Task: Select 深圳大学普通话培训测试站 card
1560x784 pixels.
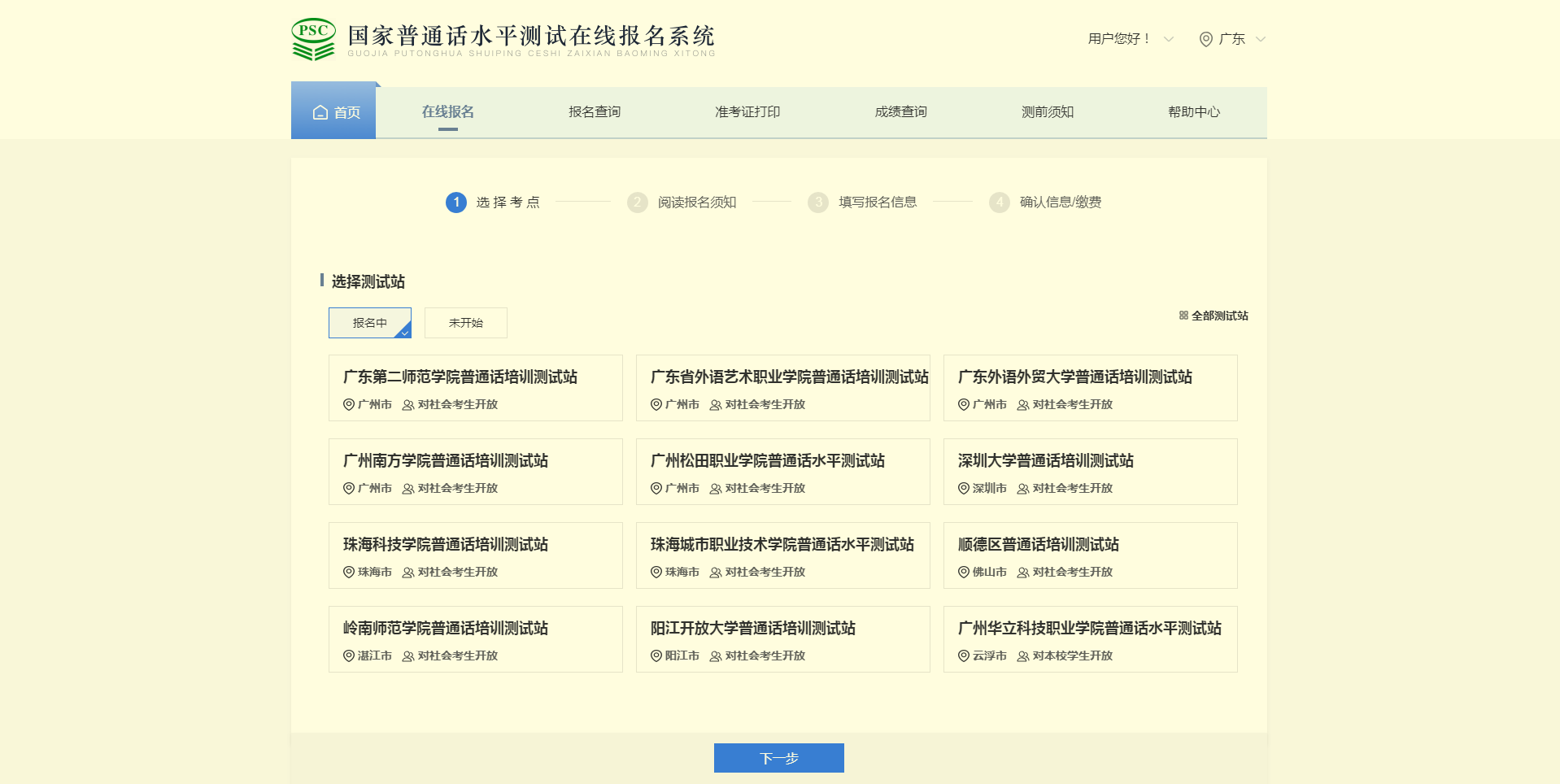Action: point(1090,472)
